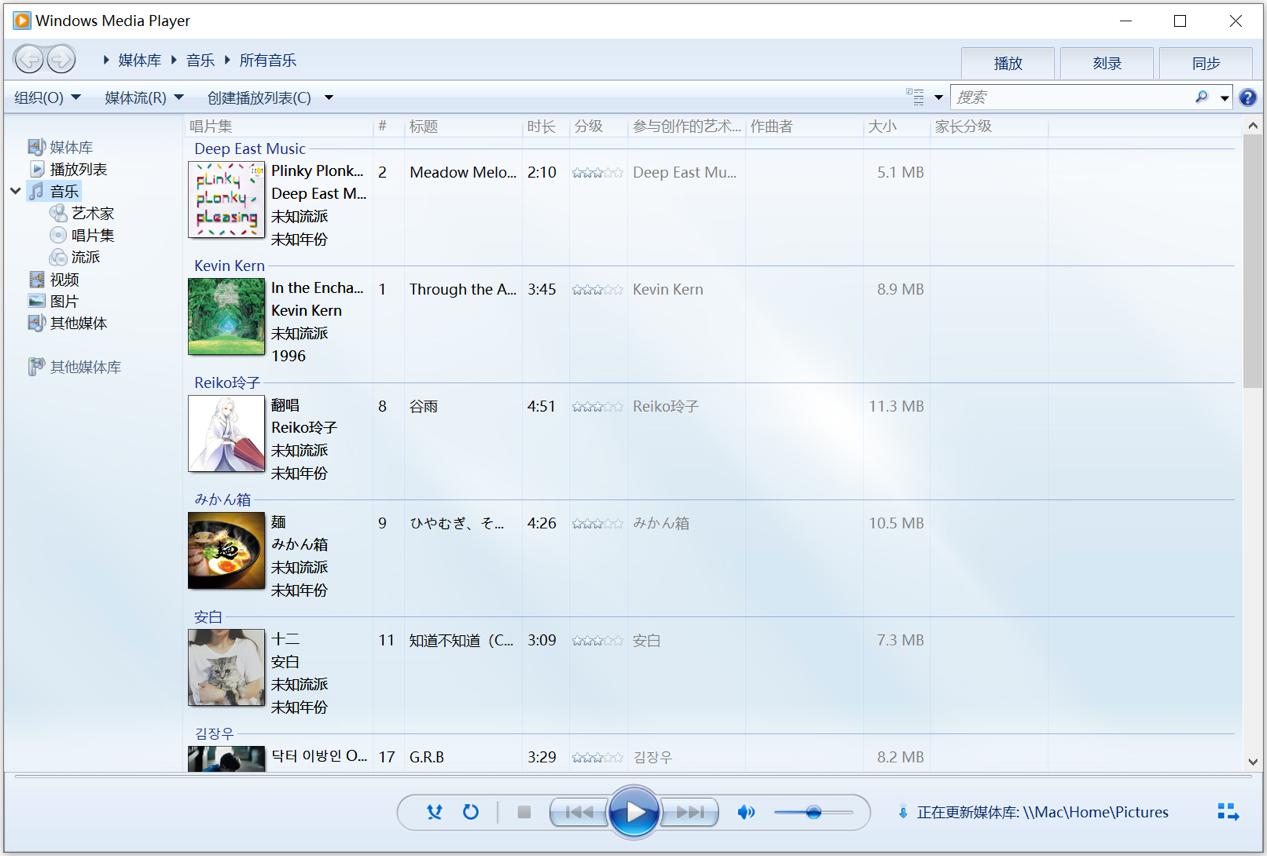Select the 音乐 music node

(54, 191)
